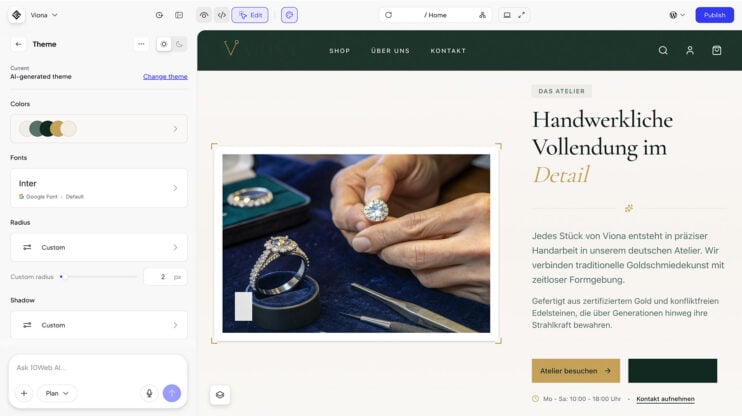This screenshot has height=416, width=742.
Task: Click the 10Web logo icon
Action: tap(17, 15)
